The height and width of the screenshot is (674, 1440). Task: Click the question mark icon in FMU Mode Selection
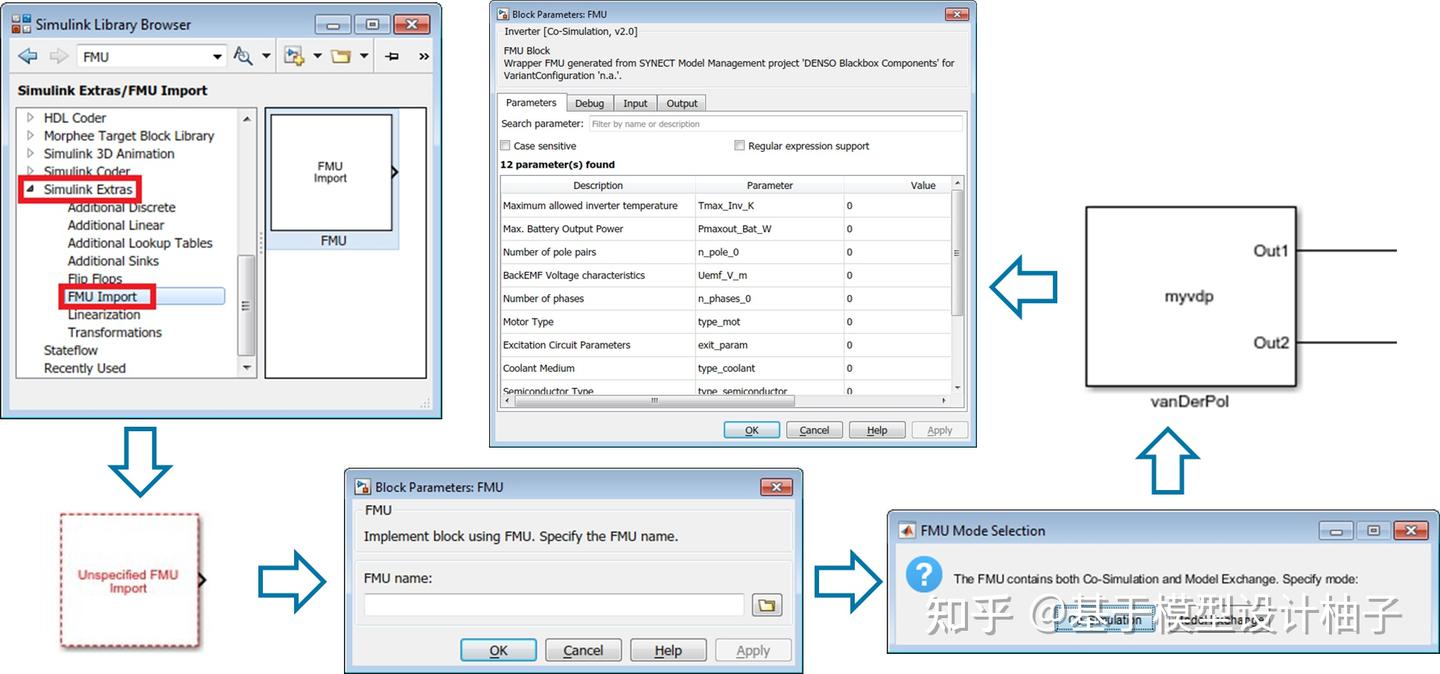[923, 574]
